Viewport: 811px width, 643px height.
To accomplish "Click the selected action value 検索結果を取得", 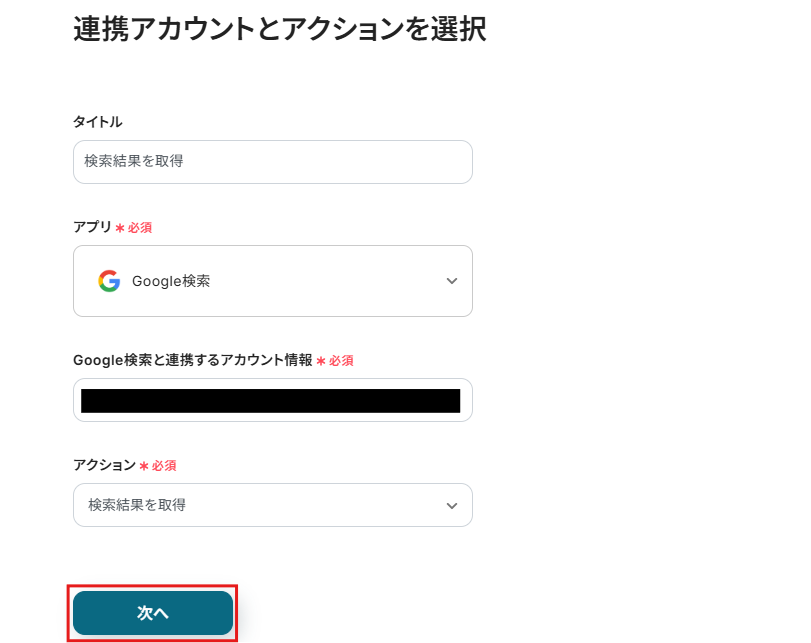I will (x=137, y=505).
